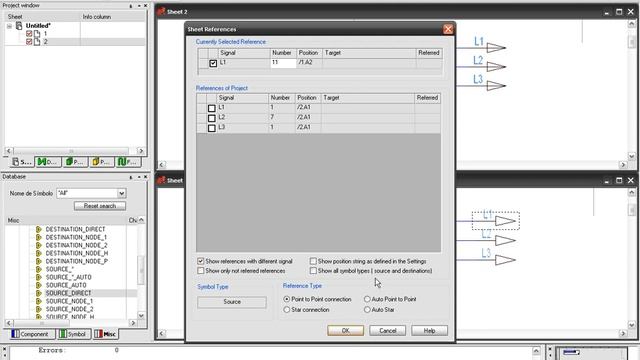Image resolution: width=640 pixels, height=360 pixels.
Task: Select Star connection radio
Action: 287,310
